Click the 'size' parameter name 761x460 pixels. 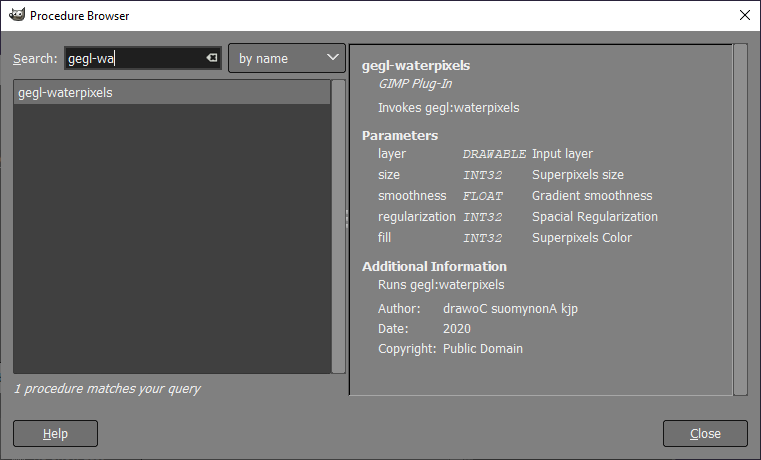389,175
